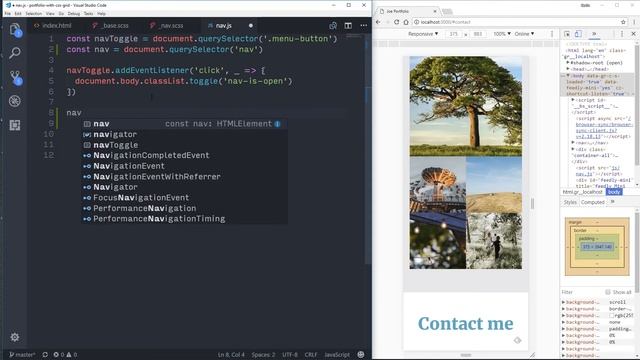Open DevTools customize menu (three dots)
This screenshot has width=640, height=360.
click(622, 34)
